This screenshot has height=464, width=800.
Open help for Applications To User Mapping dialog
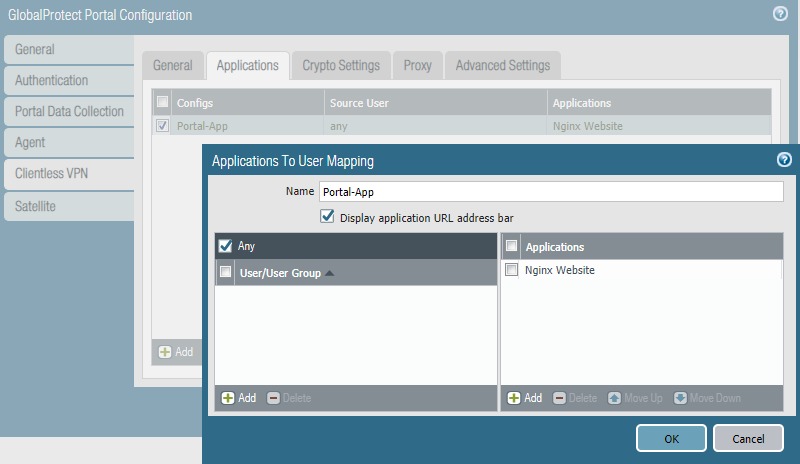coord(784,160)
